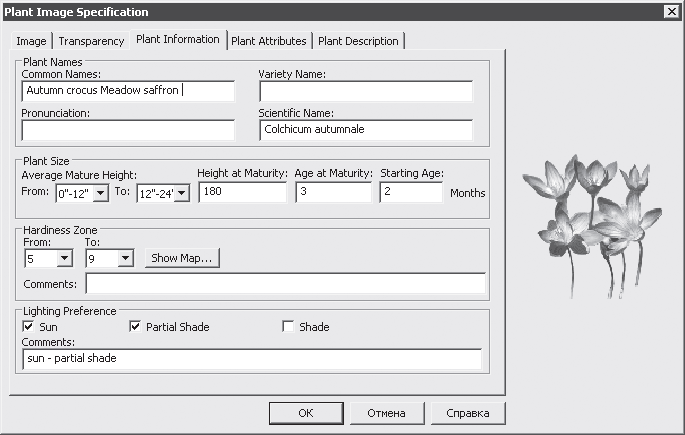Open the Hardiness Zone From dropdown
685x435 pixels.
(65, 258)
